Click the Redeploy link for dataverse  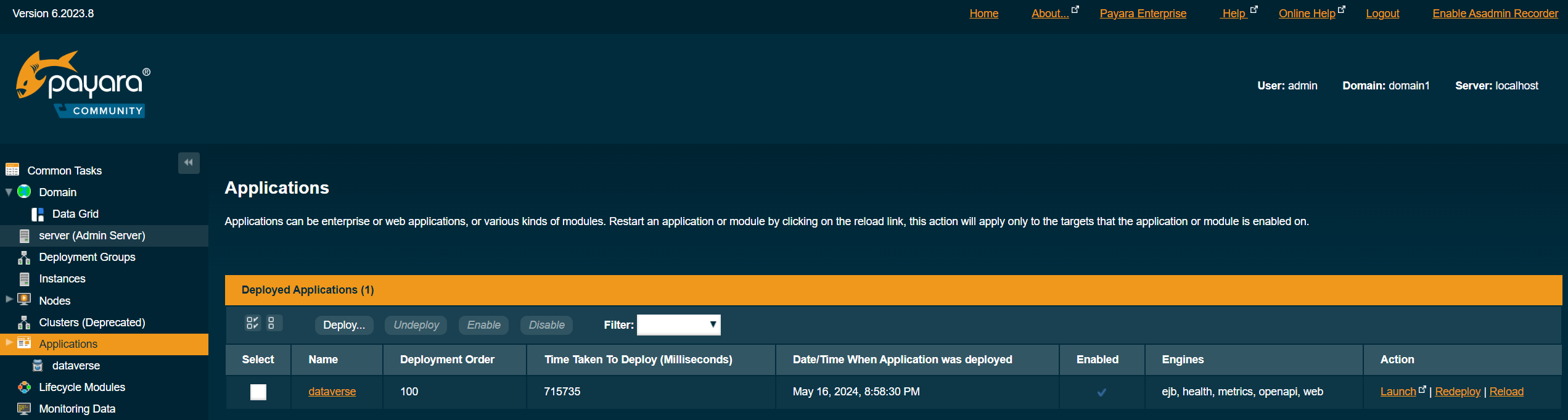[1458, 392]
